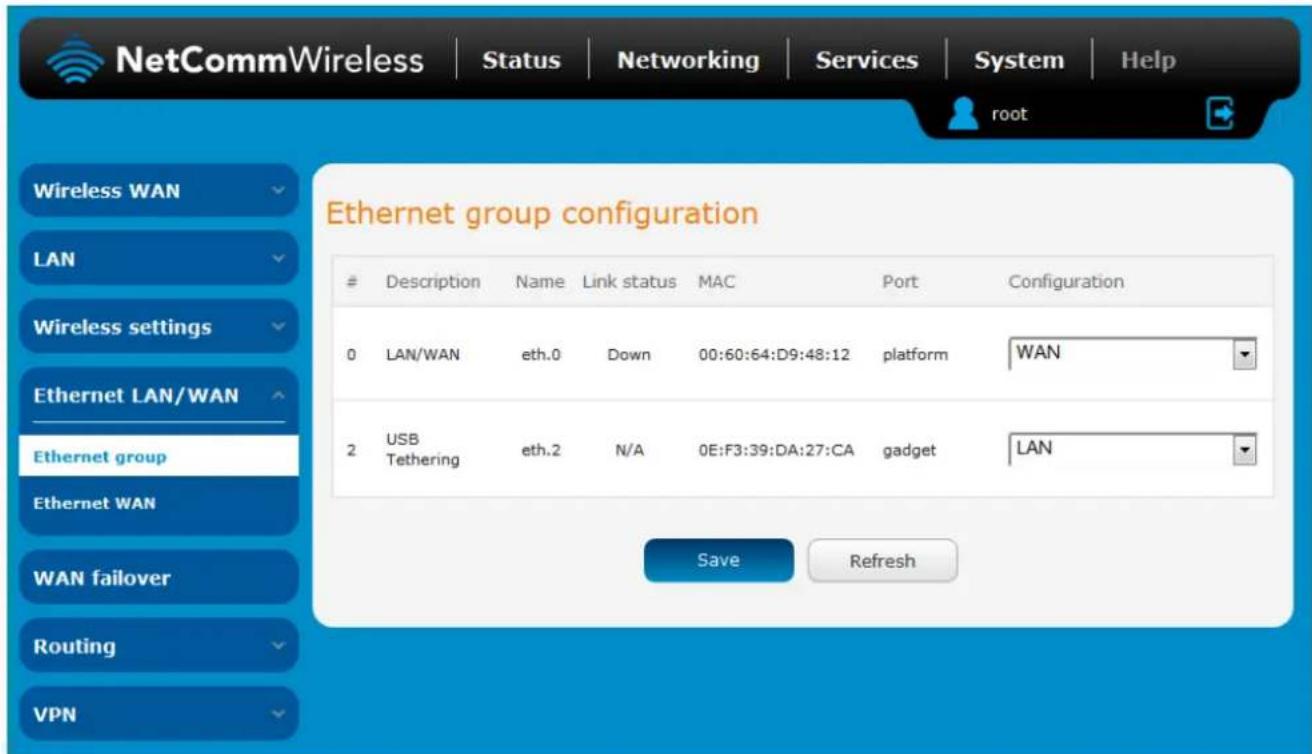
Task: Open the Status menu
Action: coord(521,60)
